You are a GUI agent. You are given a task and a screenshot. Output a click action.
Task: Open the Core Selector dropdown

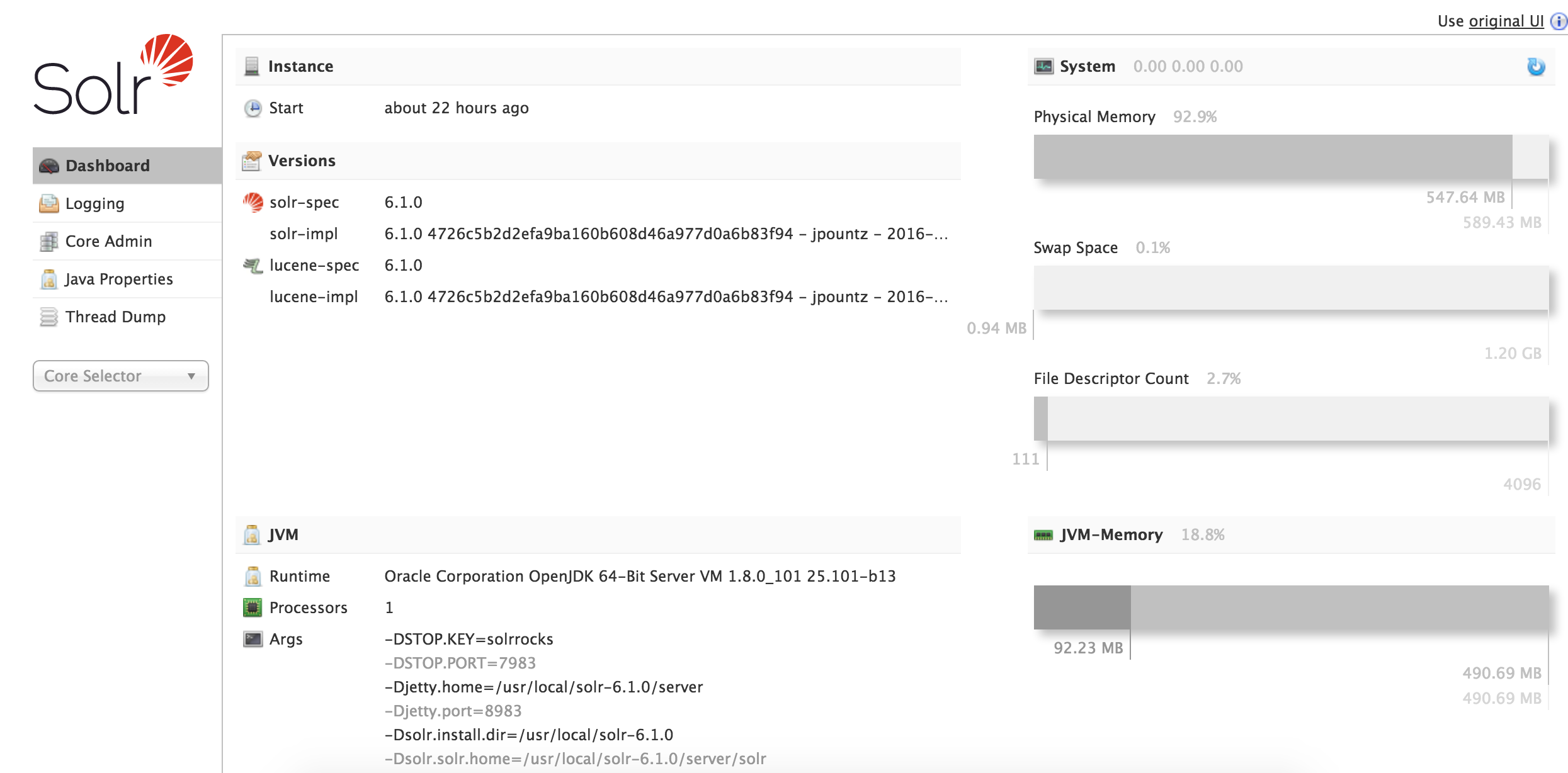click(121, 376)
